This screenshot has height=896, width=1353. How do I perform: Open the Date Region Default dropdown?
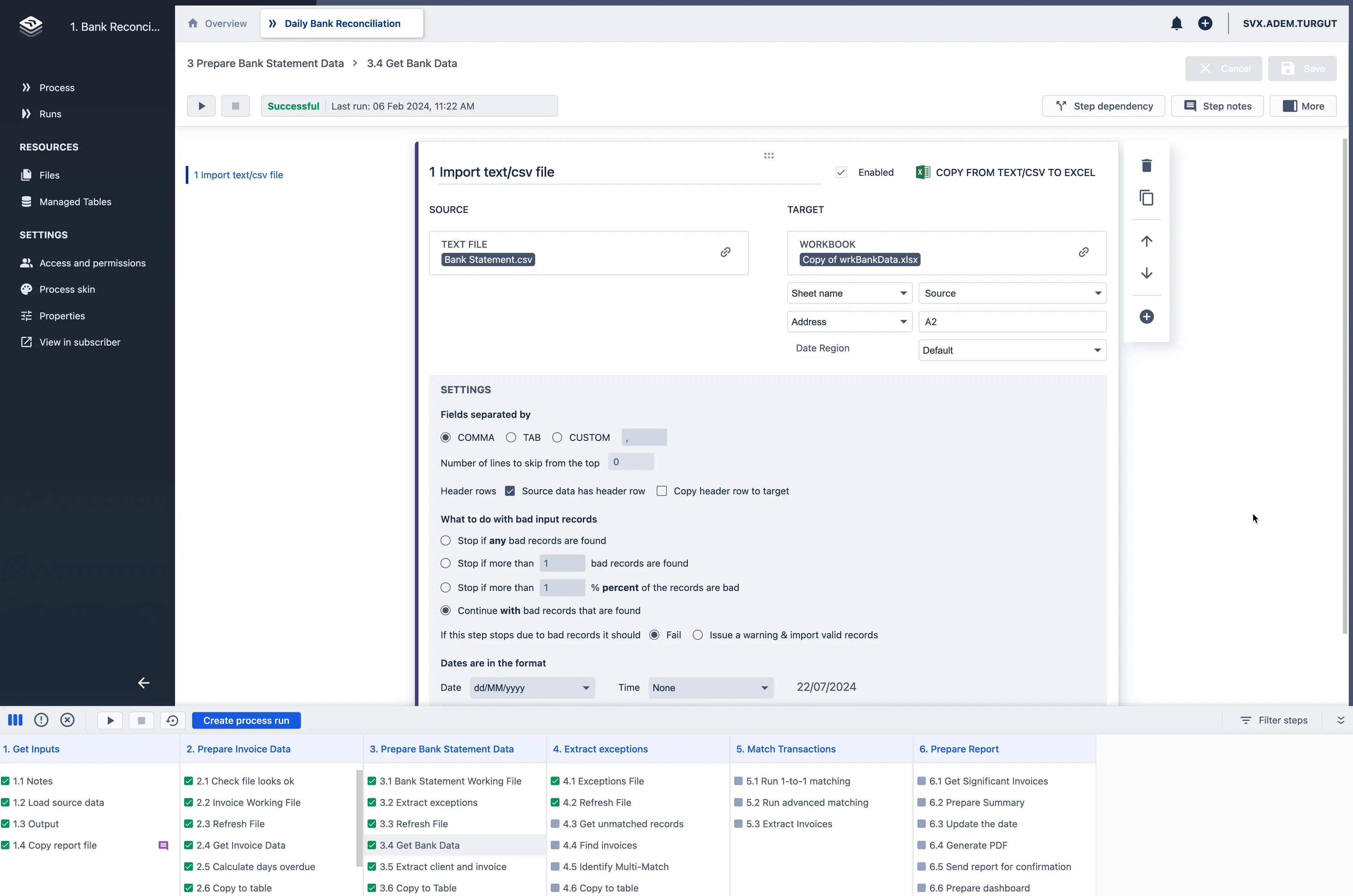coord(1011,350)
